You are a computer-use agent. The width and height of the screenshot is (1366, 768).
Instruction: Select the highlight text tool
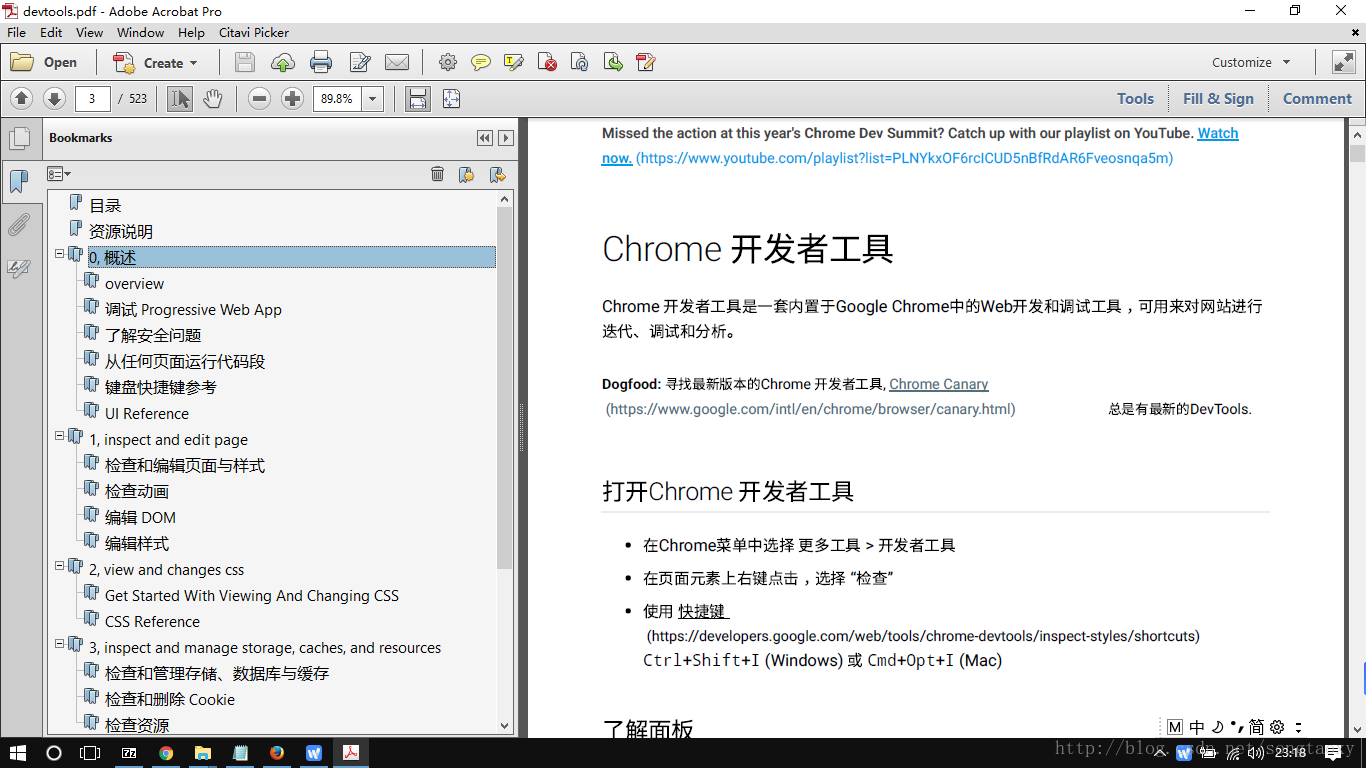point(514,62)
